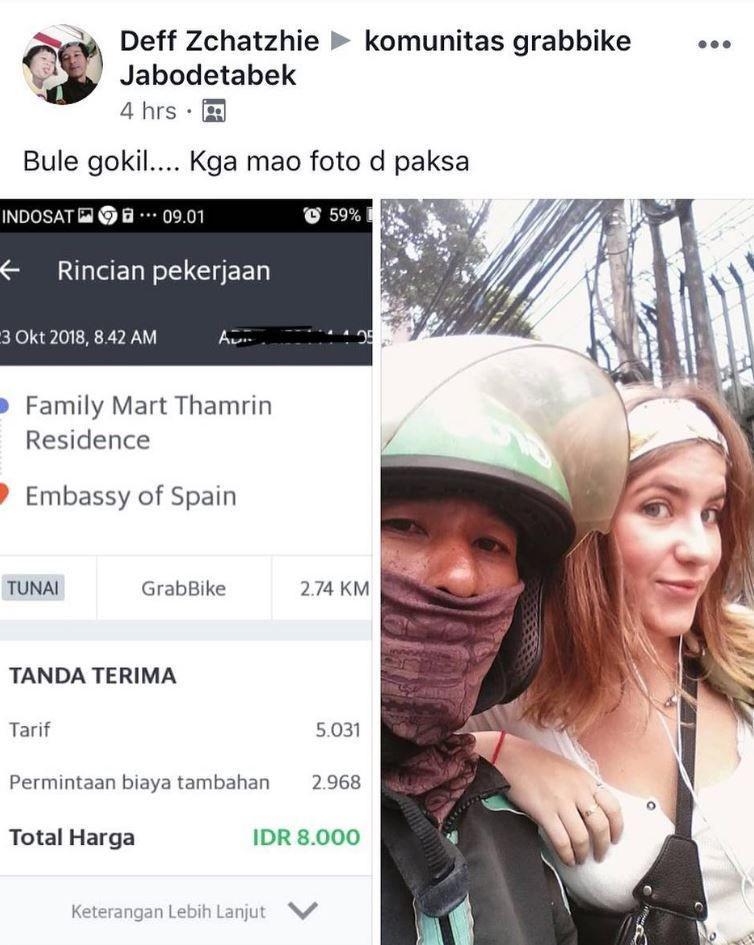Tap the orange destination pin marker

pyautogui.click(x=3, y=494)
